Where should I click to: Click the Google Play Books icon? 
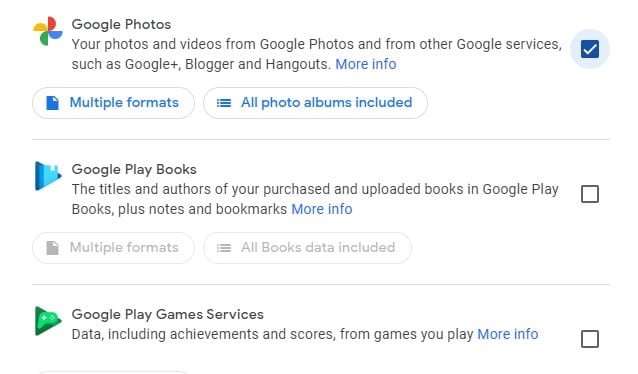(x=48, y=176)
